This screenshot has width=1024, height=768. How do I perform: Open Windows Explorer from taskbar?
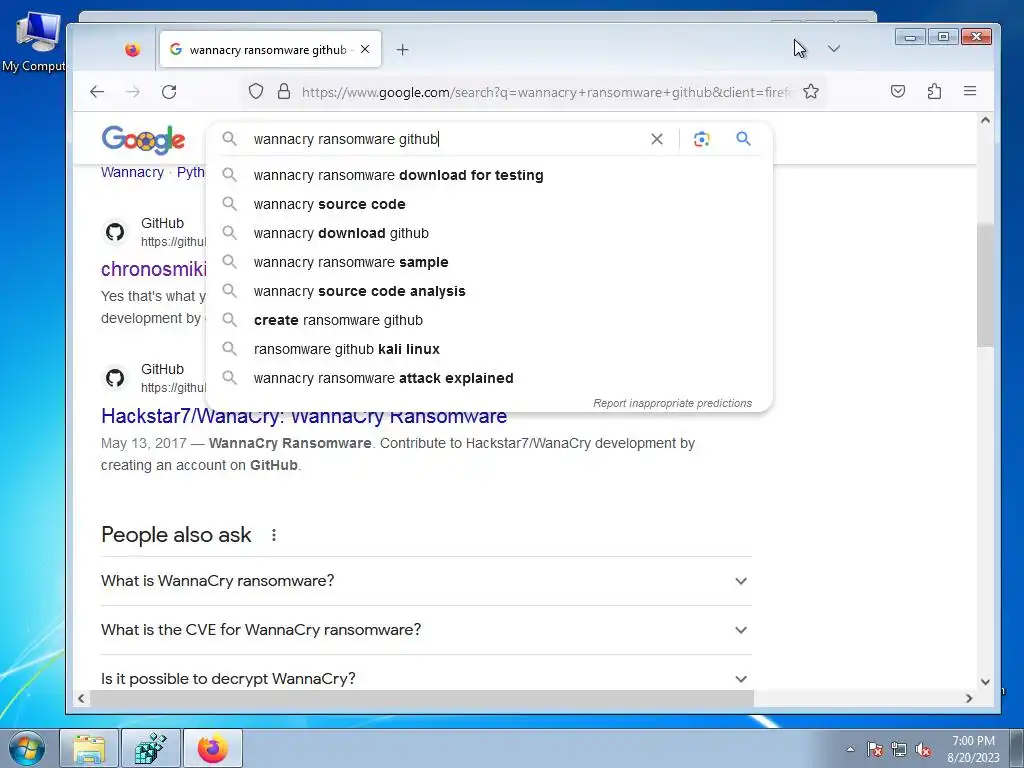[89, 748]
